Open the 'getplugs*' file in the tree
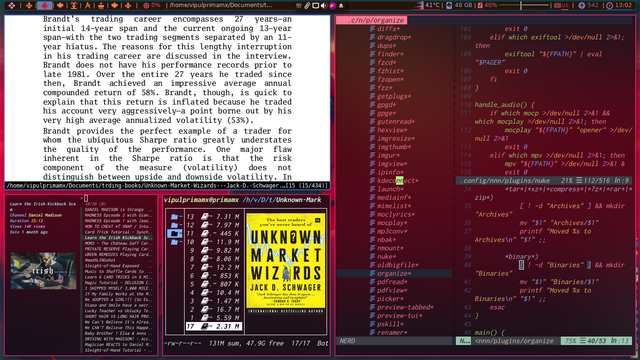640x360 pixels. pyautogui.click(x=390, y=96)
